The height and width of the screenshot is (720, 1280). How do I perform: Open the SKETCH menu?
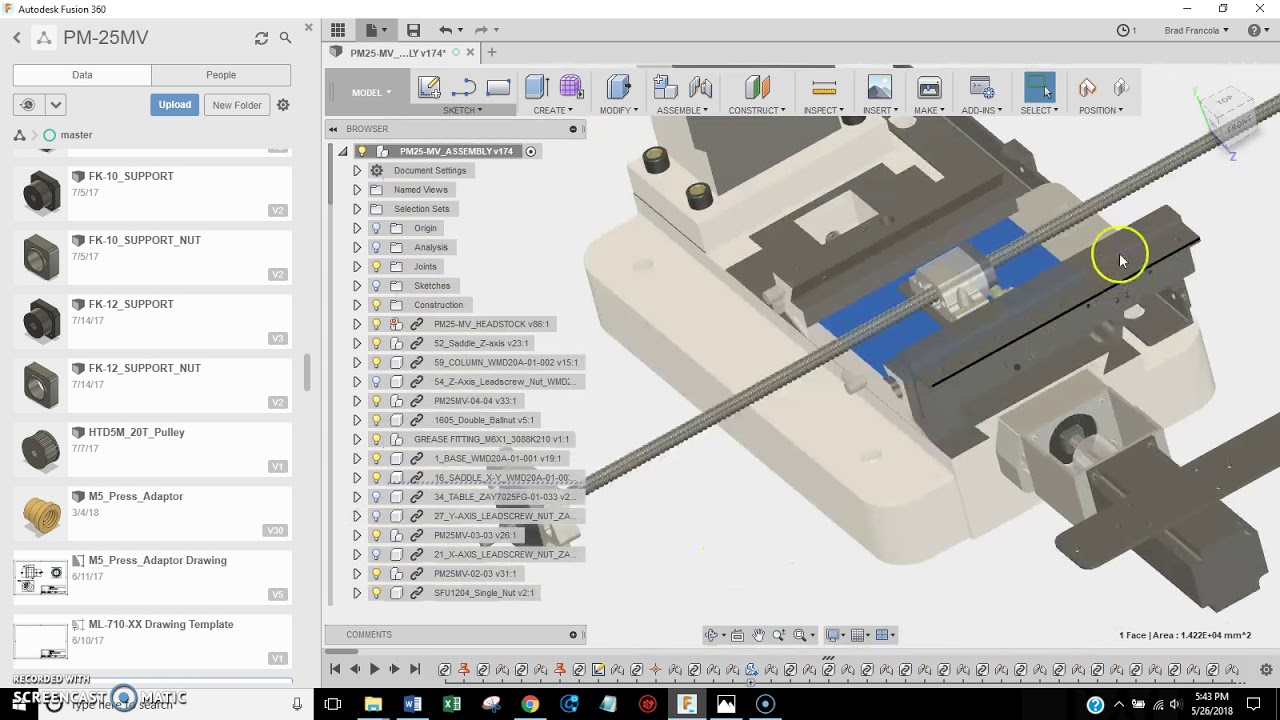point(462,110)
